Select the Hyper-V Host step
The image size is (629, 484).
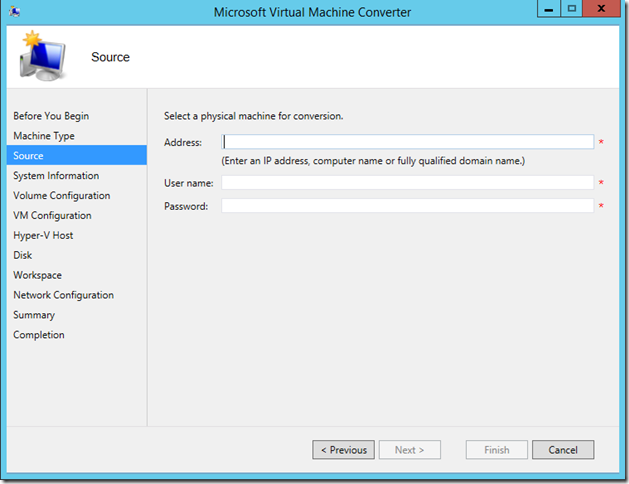point(43,235)
